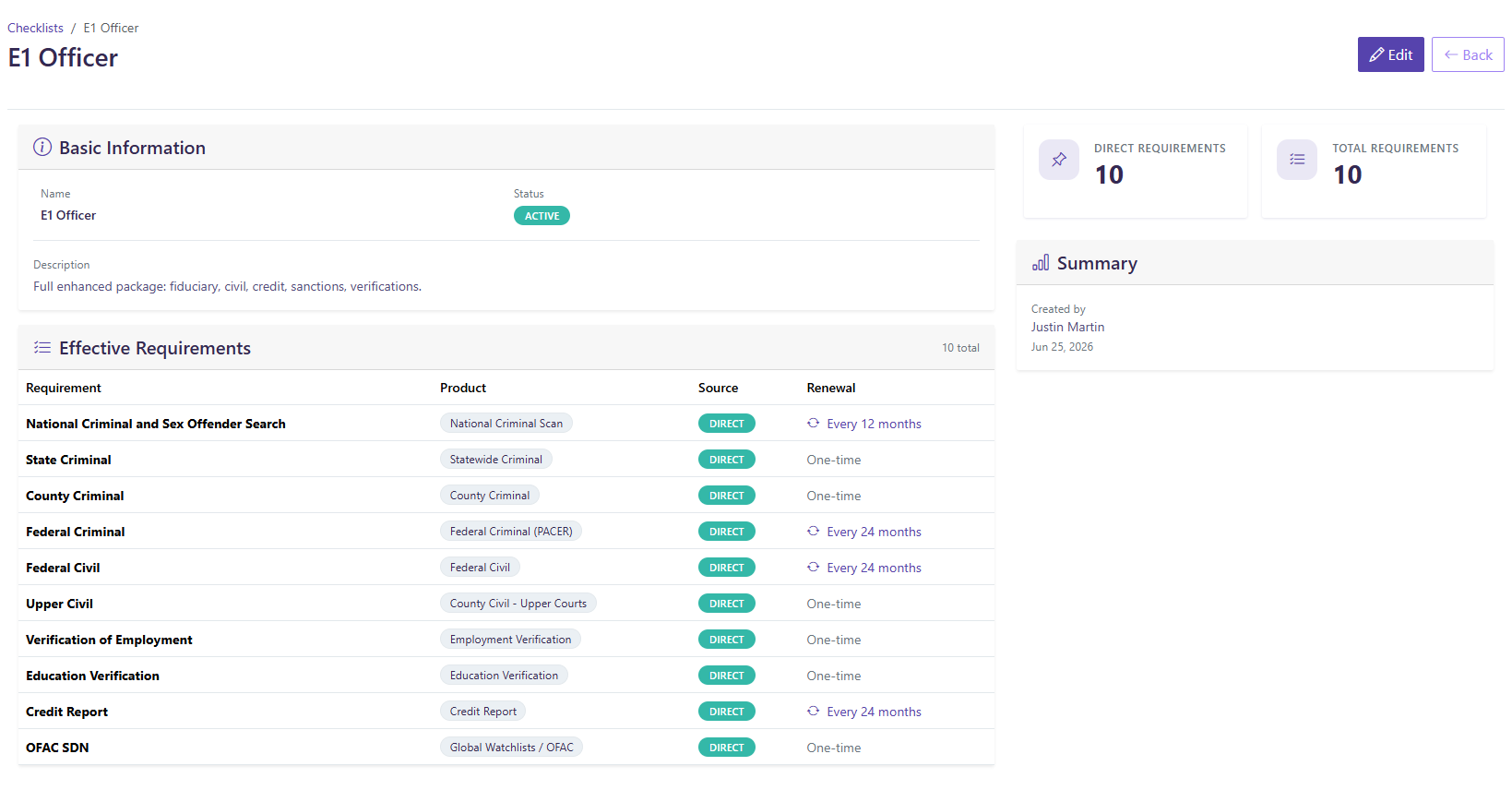The height and width of the screenshot is (790, 1512).
Task: Click the OFAC SDN requirement name
Action: (57, 748)
